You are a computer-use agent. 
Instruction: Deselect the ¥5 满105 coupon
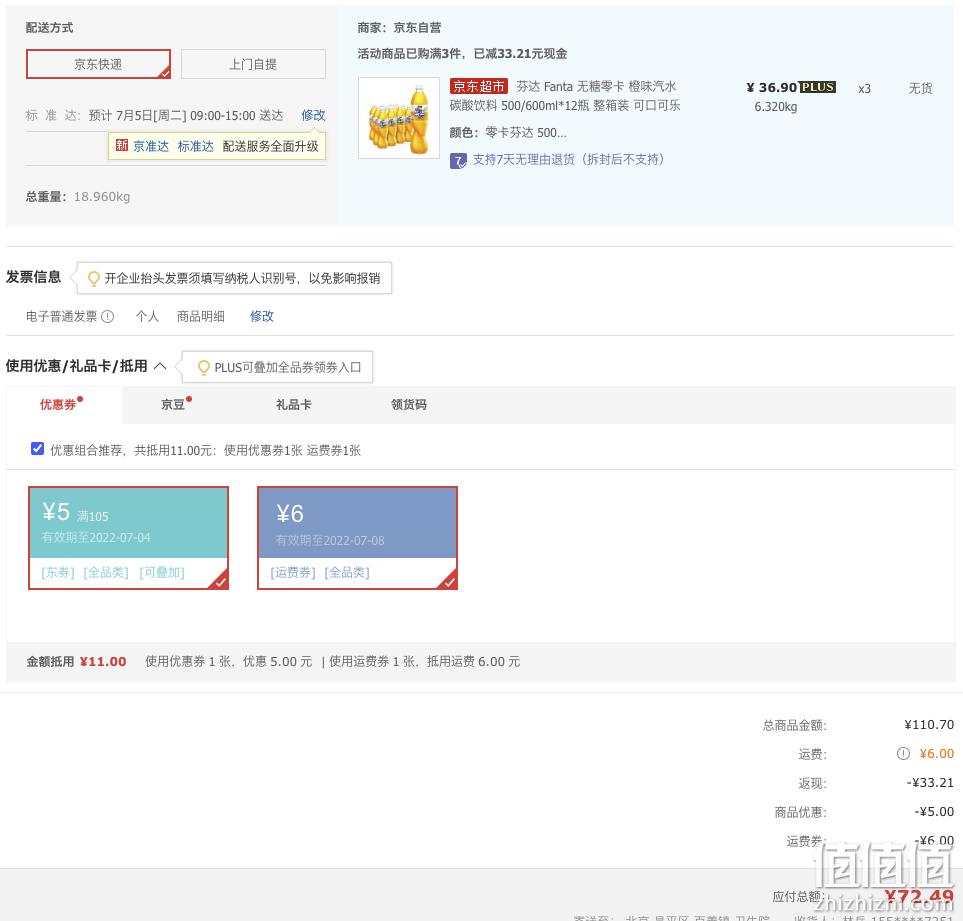point(128,538)
